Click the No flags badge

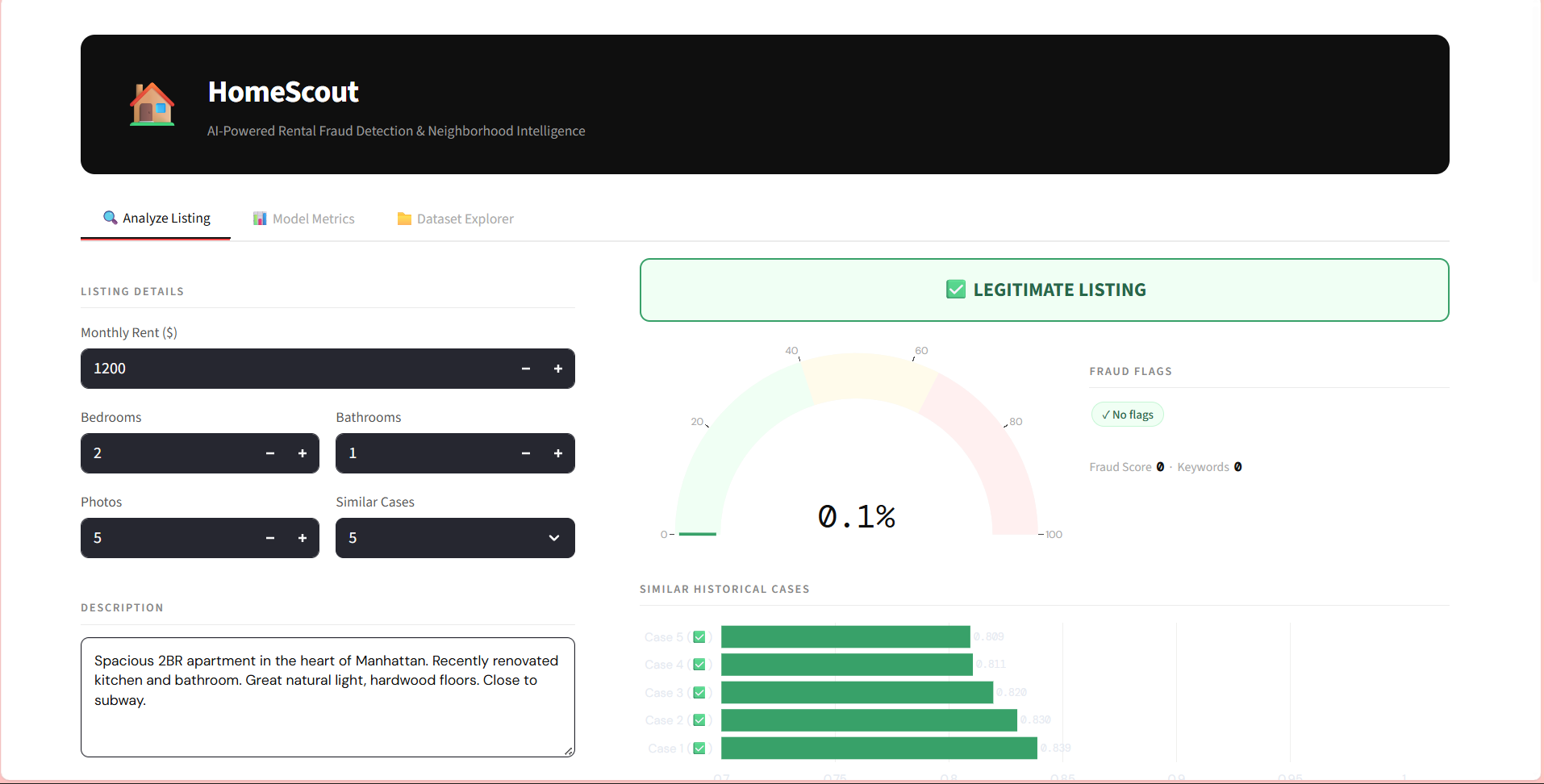(1127, 414)
